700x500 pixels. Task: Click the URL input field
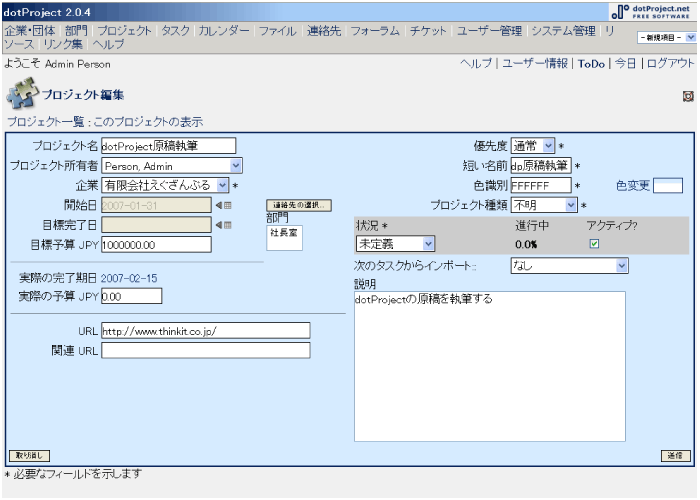tap(205, 331)
